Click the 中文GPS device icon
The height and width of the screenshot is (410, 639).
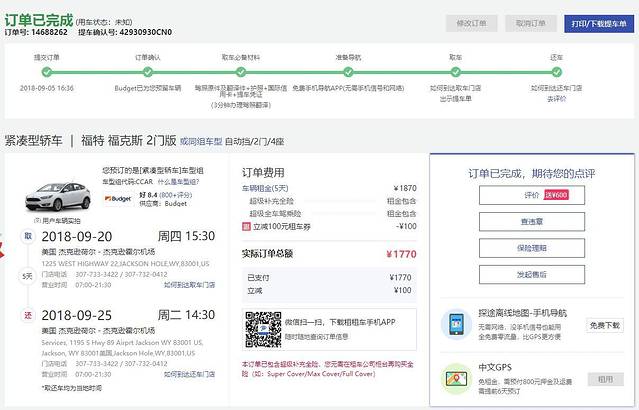456,379
